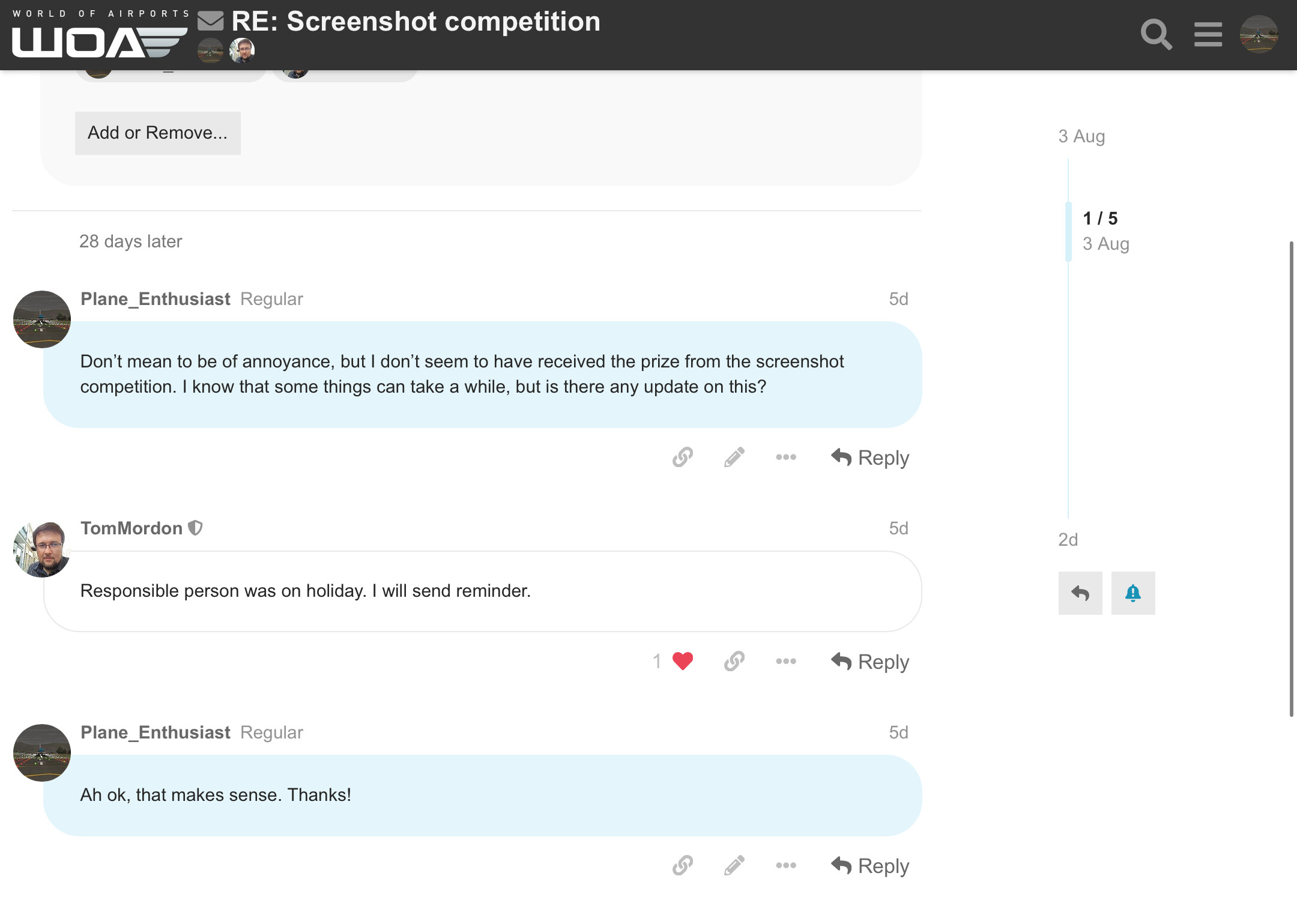The image size is (1297, 924).
Task: Toggle the heart like on TomMordon's post
Action: click(x=683, y=662)
